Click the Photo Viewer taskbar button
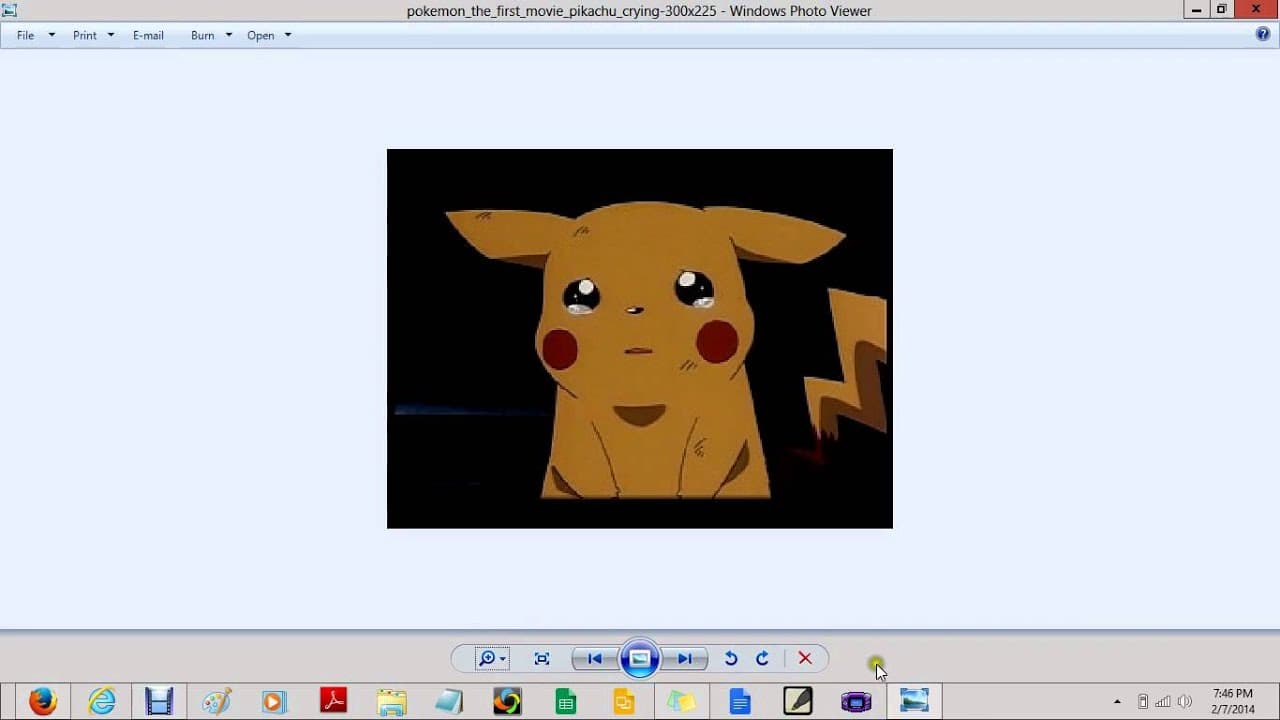The image size is (1280, 720). pos(914,701)
